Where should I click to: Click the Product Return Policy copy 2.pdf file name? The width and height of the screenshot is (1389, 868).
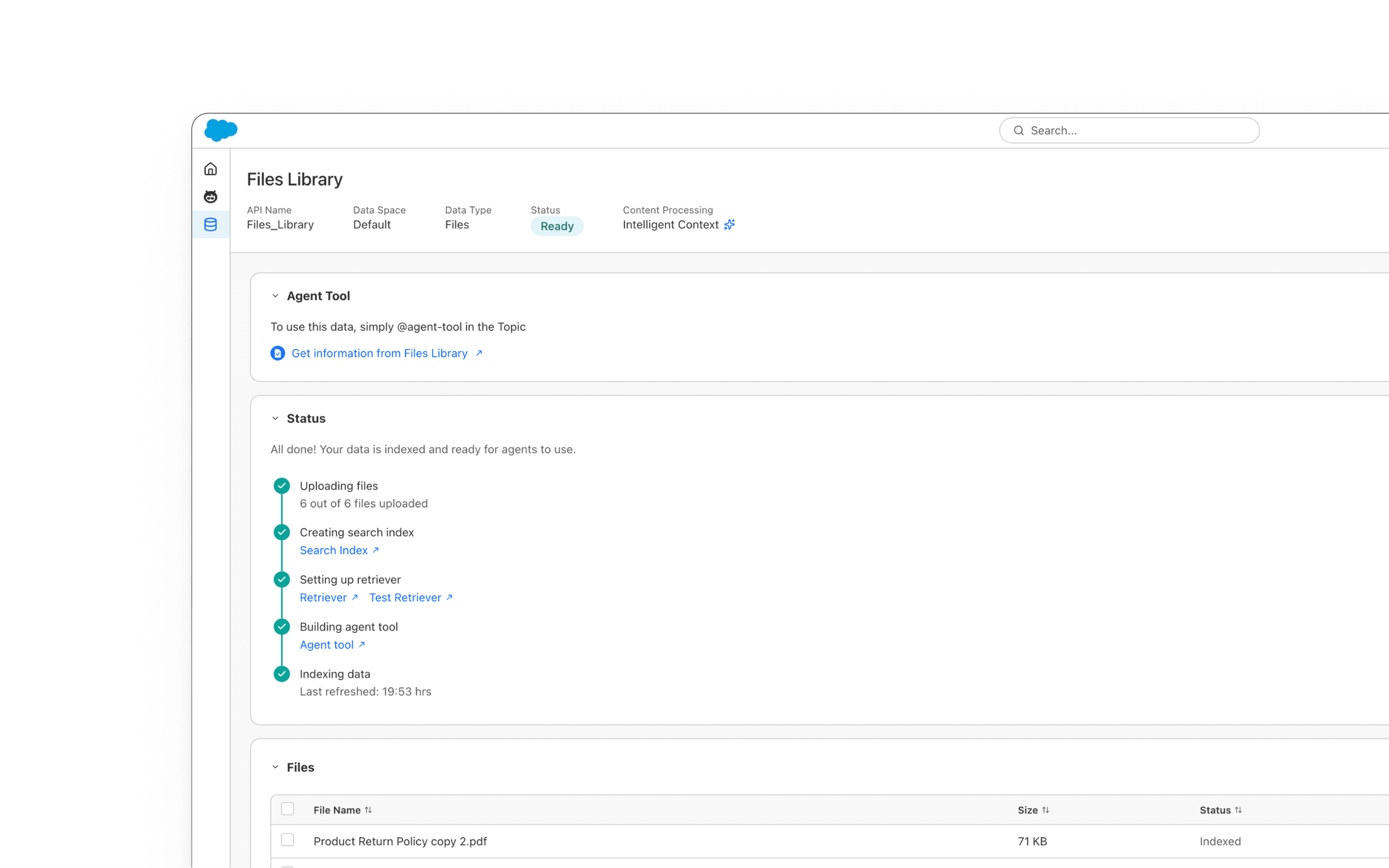(400, 841)
